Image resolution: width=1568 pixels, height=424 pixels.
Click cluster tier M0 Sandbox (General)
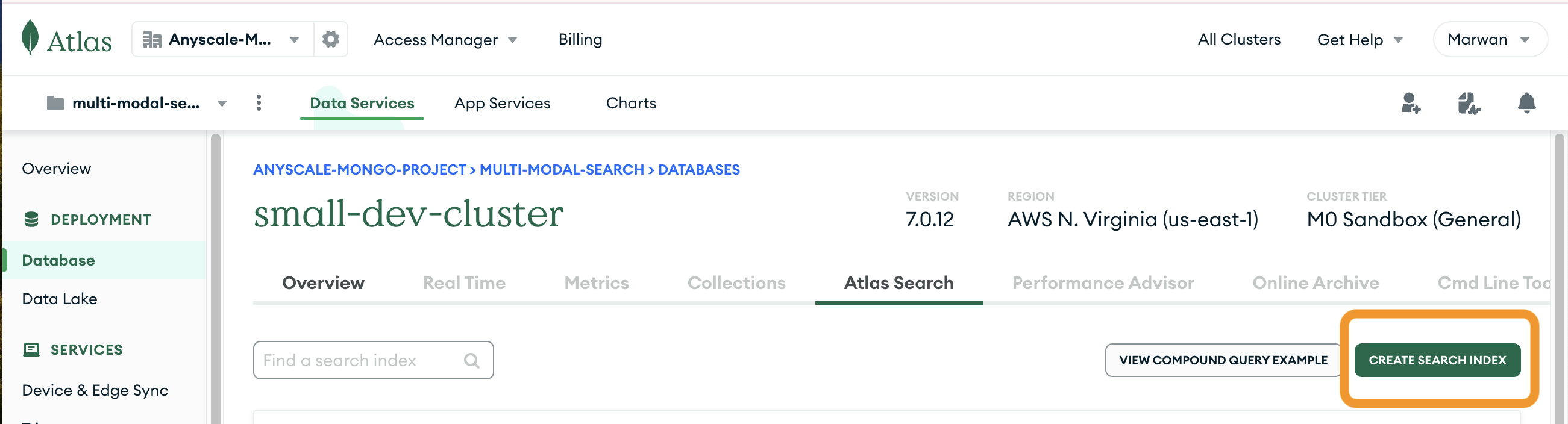point(1413,220)
